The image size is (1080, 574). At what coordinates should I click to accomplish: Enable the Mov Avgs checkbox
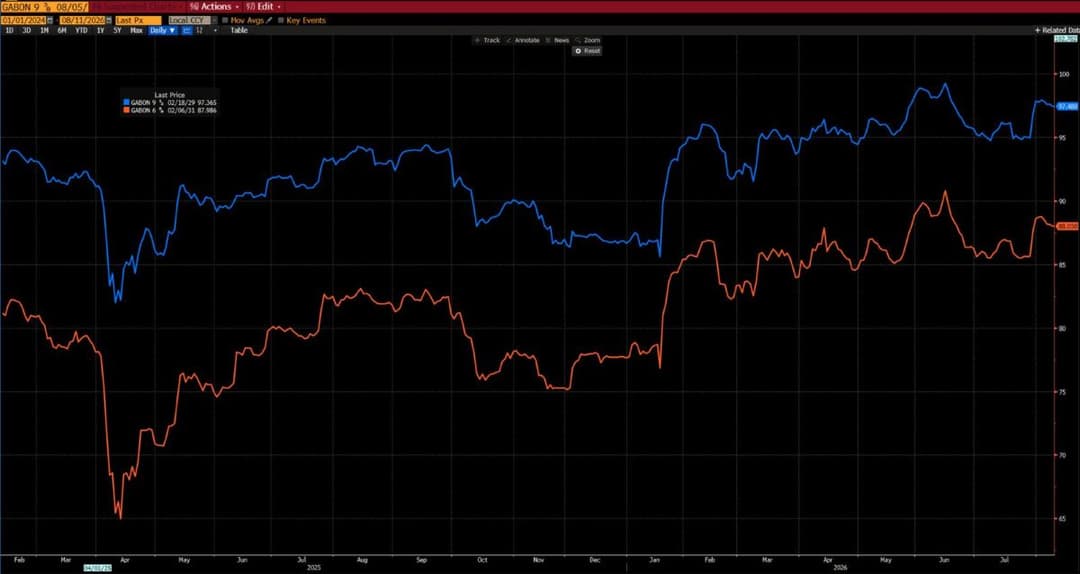225,21
